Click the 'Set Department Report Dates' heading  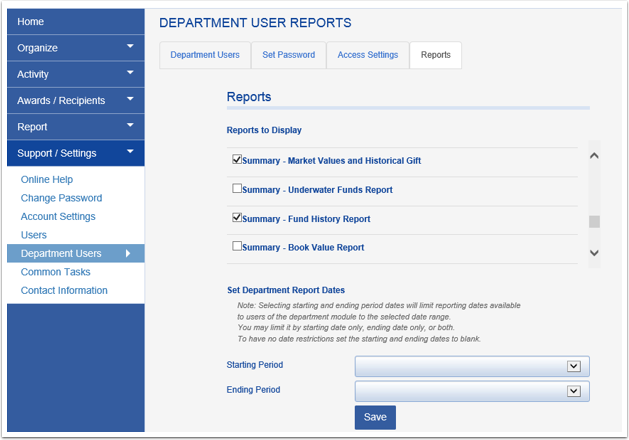pyautogui.click(x=286, y=290)
